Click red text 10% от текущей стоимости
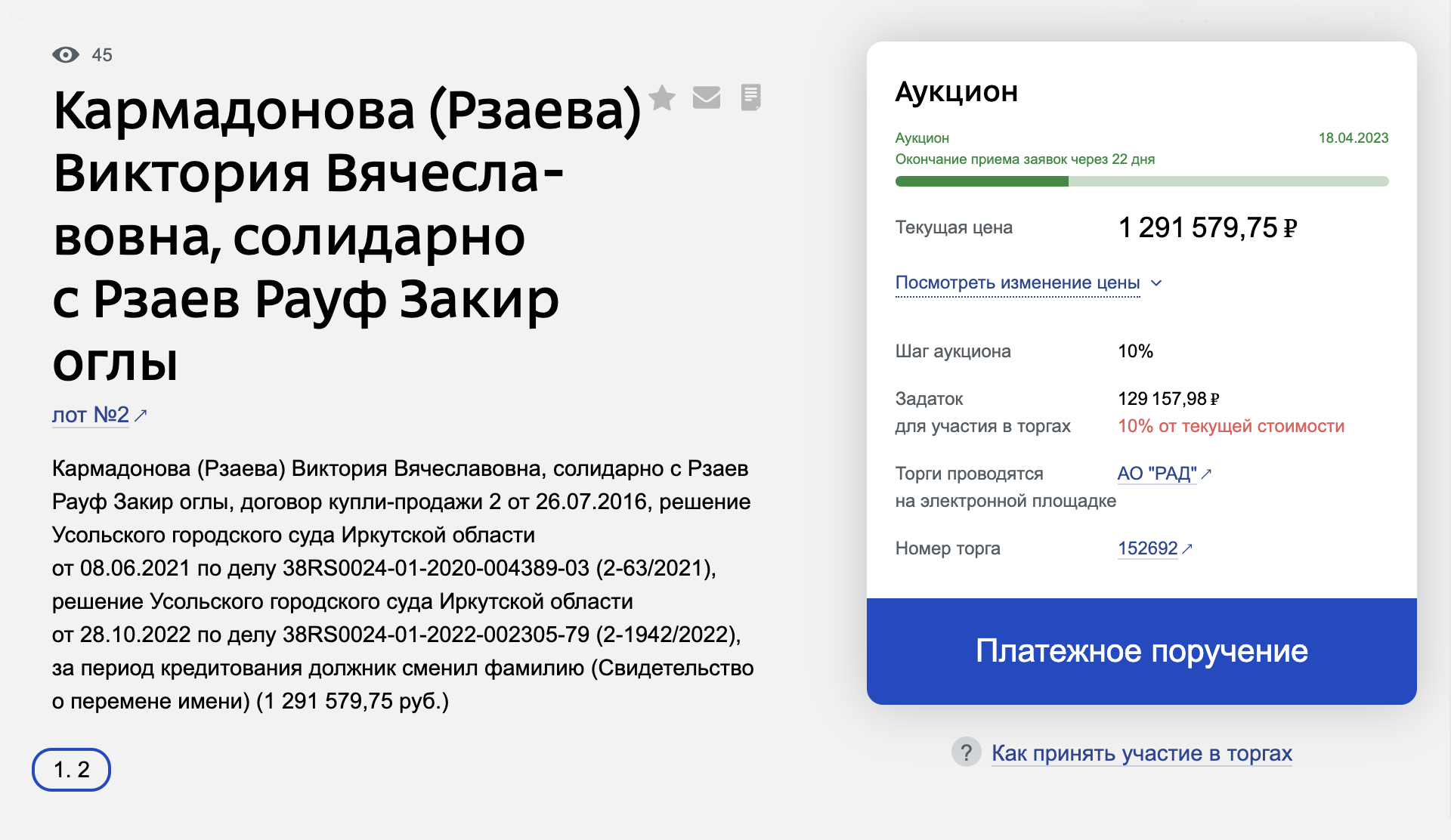 (1231, 426)
